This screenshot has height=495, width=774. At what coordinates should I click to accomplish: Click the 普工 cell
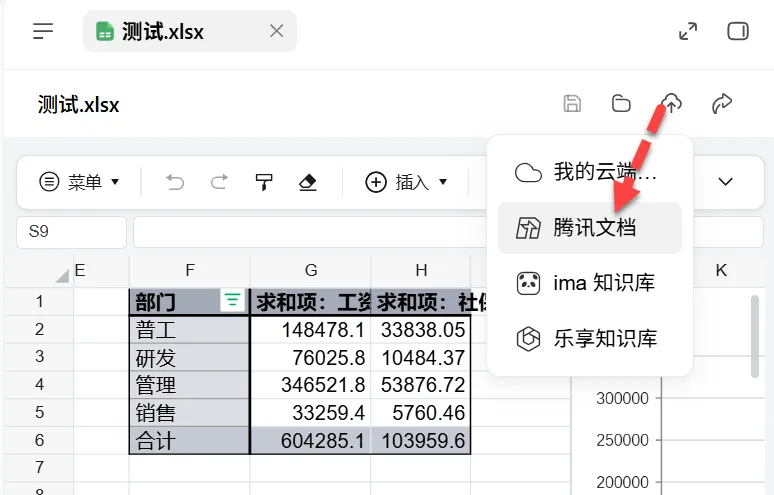tap(190, 330)
